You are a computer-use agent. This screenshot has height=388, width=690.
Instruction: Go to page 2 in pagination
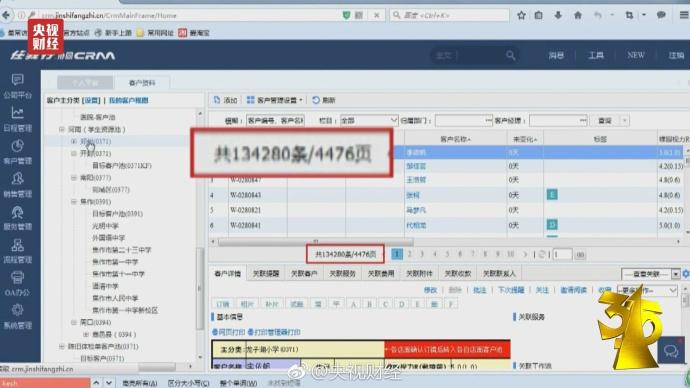410,254
